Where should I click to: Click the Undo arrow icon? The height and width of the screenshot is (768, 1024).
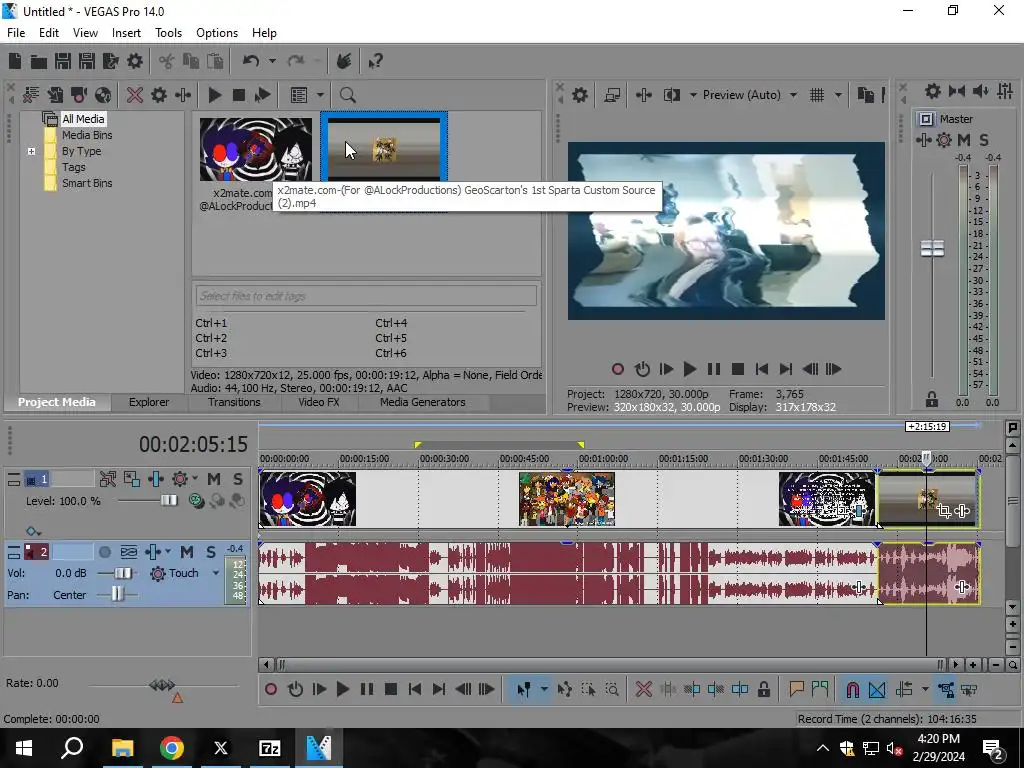pos(251,61)
